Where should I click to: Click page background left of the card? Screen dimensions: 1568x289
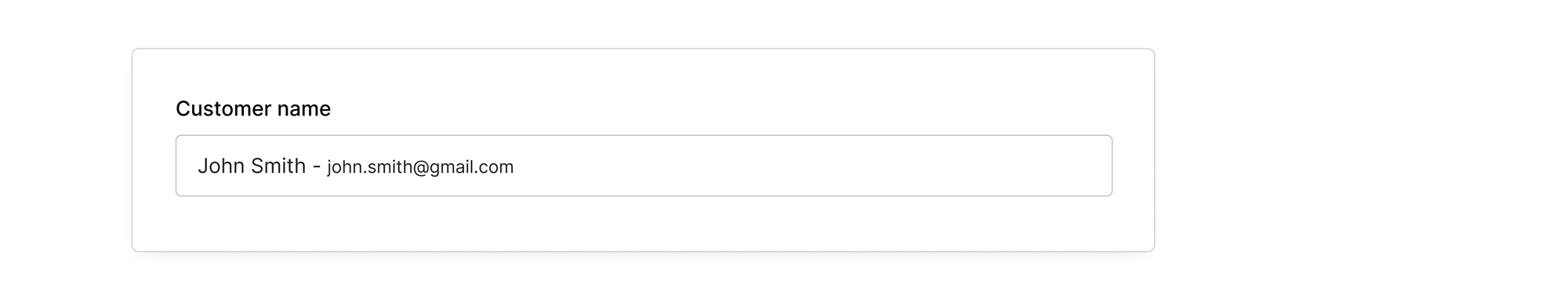65,149
